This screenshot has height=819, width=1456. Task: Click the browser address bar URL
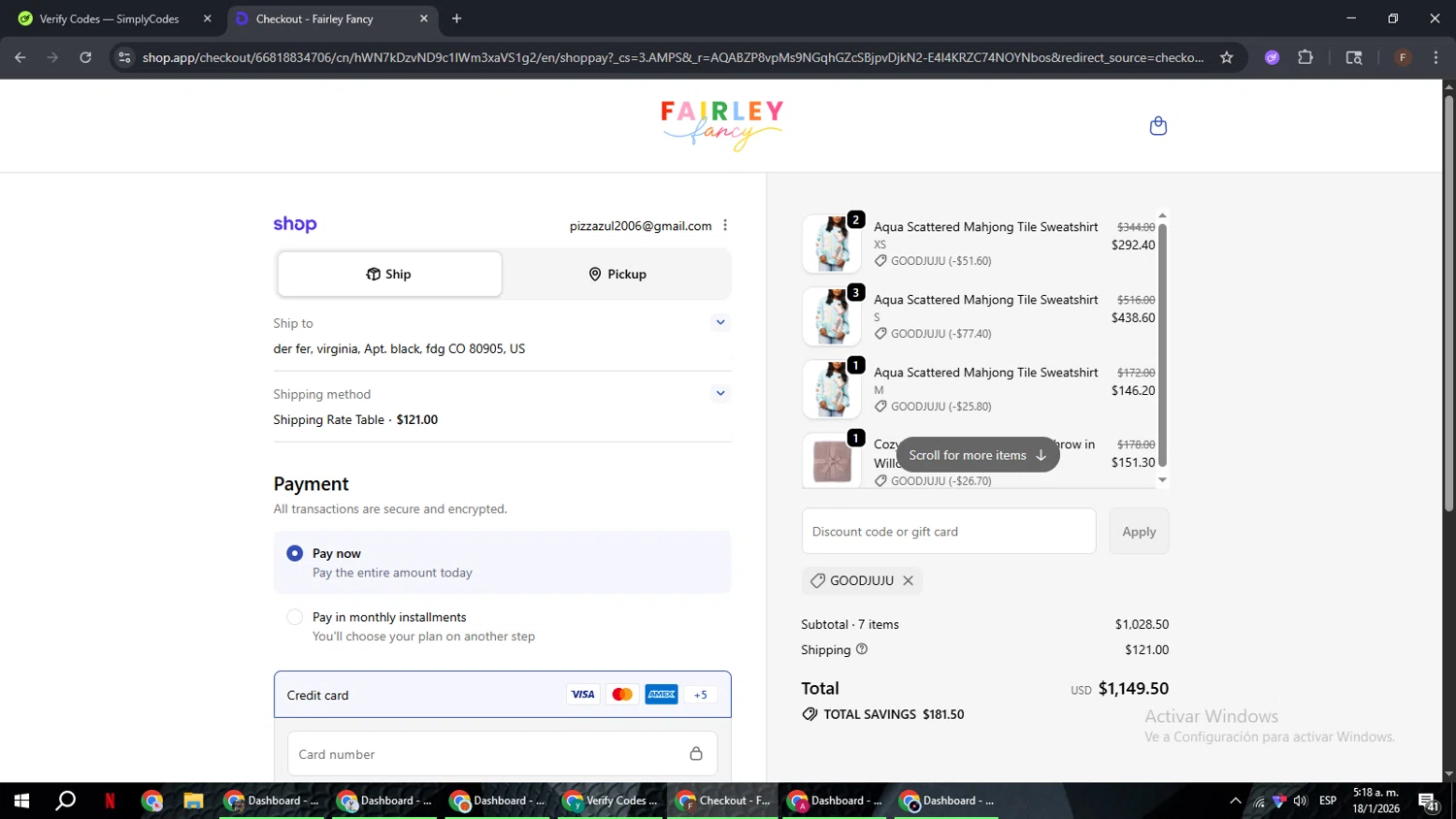673,57
